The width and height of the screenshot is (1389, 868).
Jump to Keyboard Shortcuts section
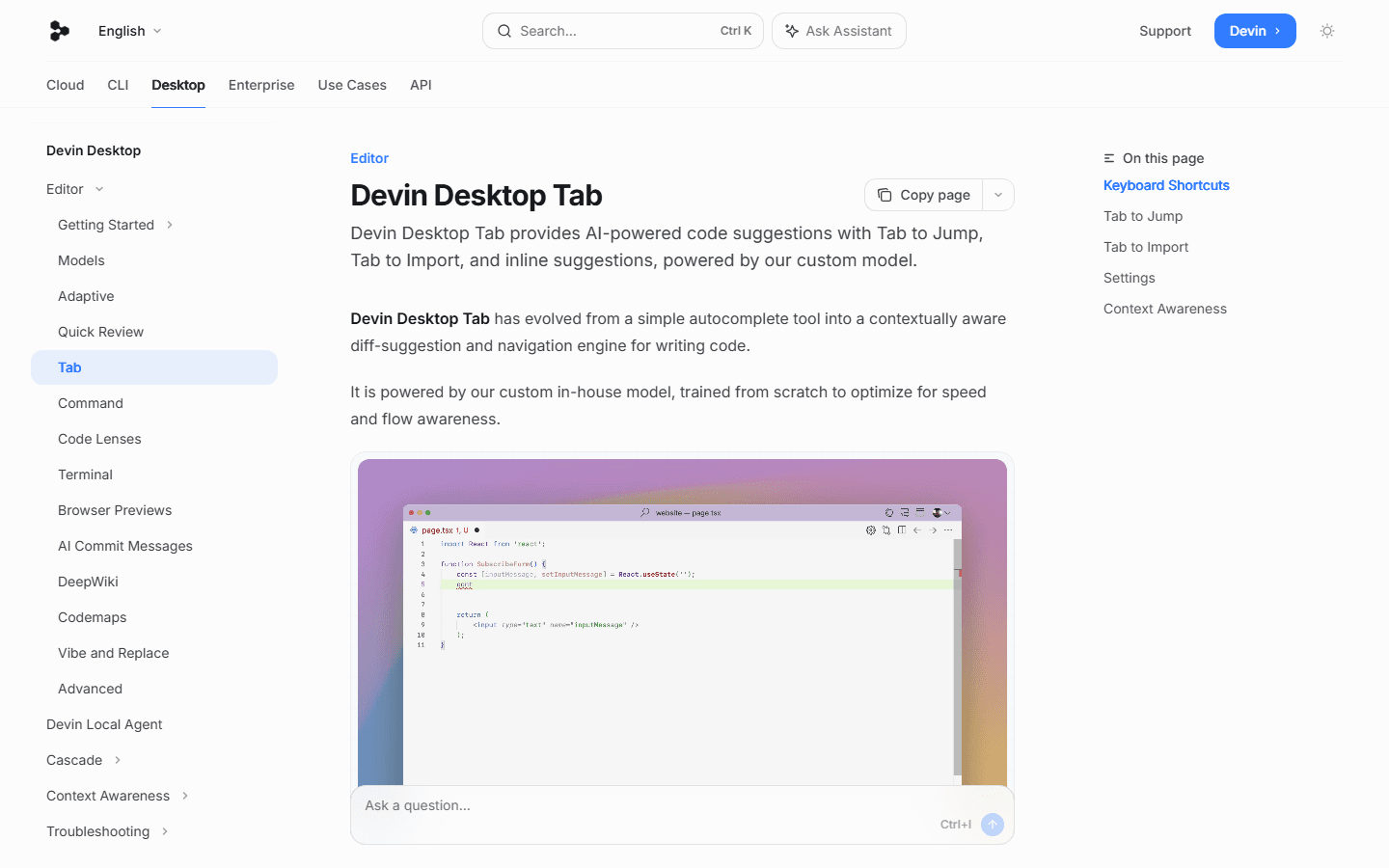click(1166, 185)
